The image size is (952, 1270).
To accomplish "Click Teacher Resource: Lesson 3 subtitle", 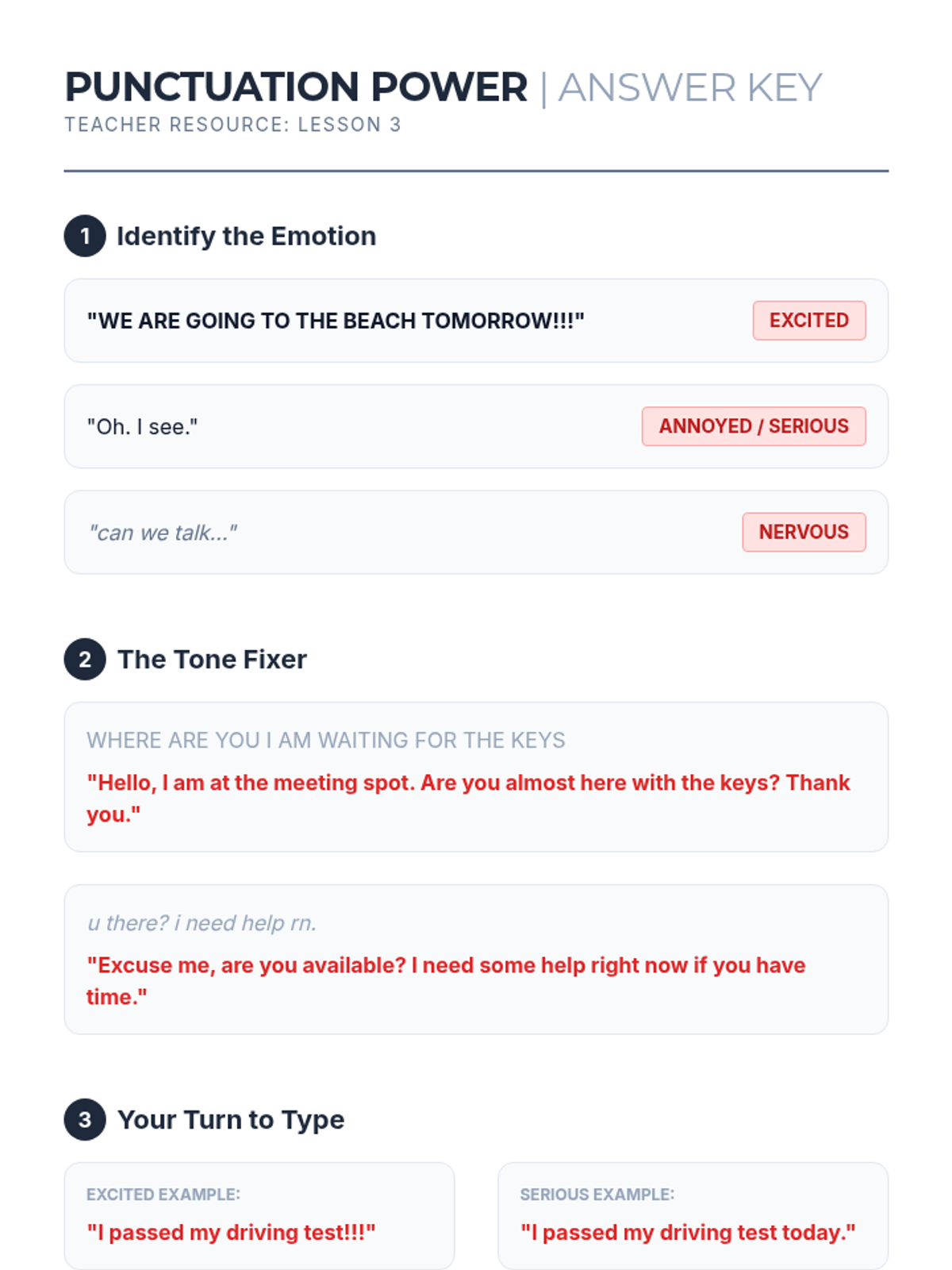I will [232, 125].
